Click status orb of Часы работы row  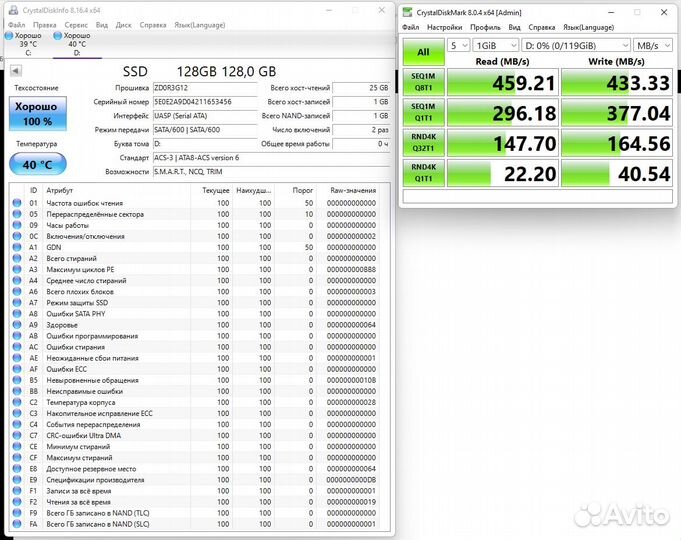(17, 225)
